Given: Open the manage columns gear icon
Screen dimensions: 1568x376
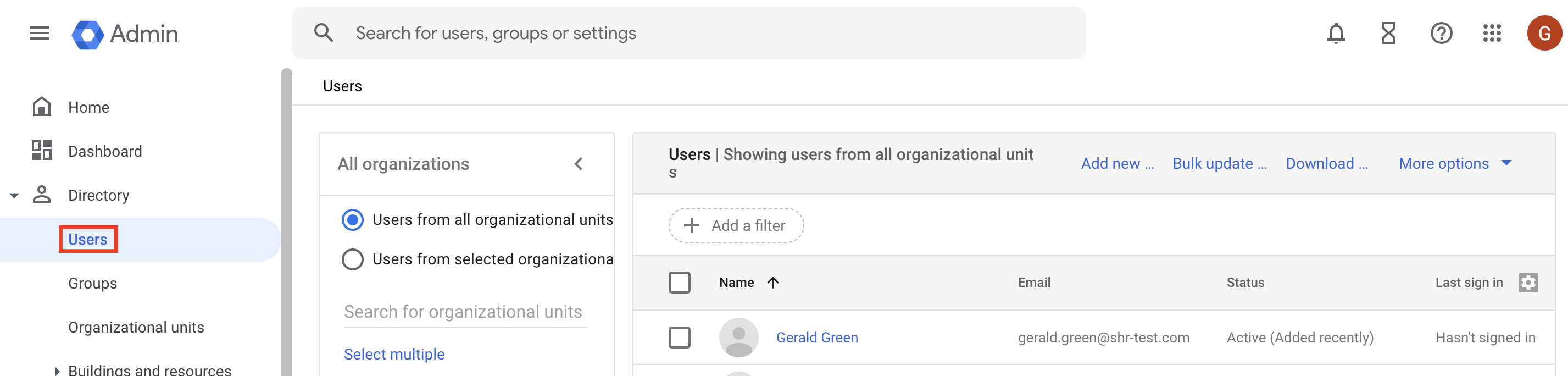Looking at the screenshot, I should [x=1528, y=282].
